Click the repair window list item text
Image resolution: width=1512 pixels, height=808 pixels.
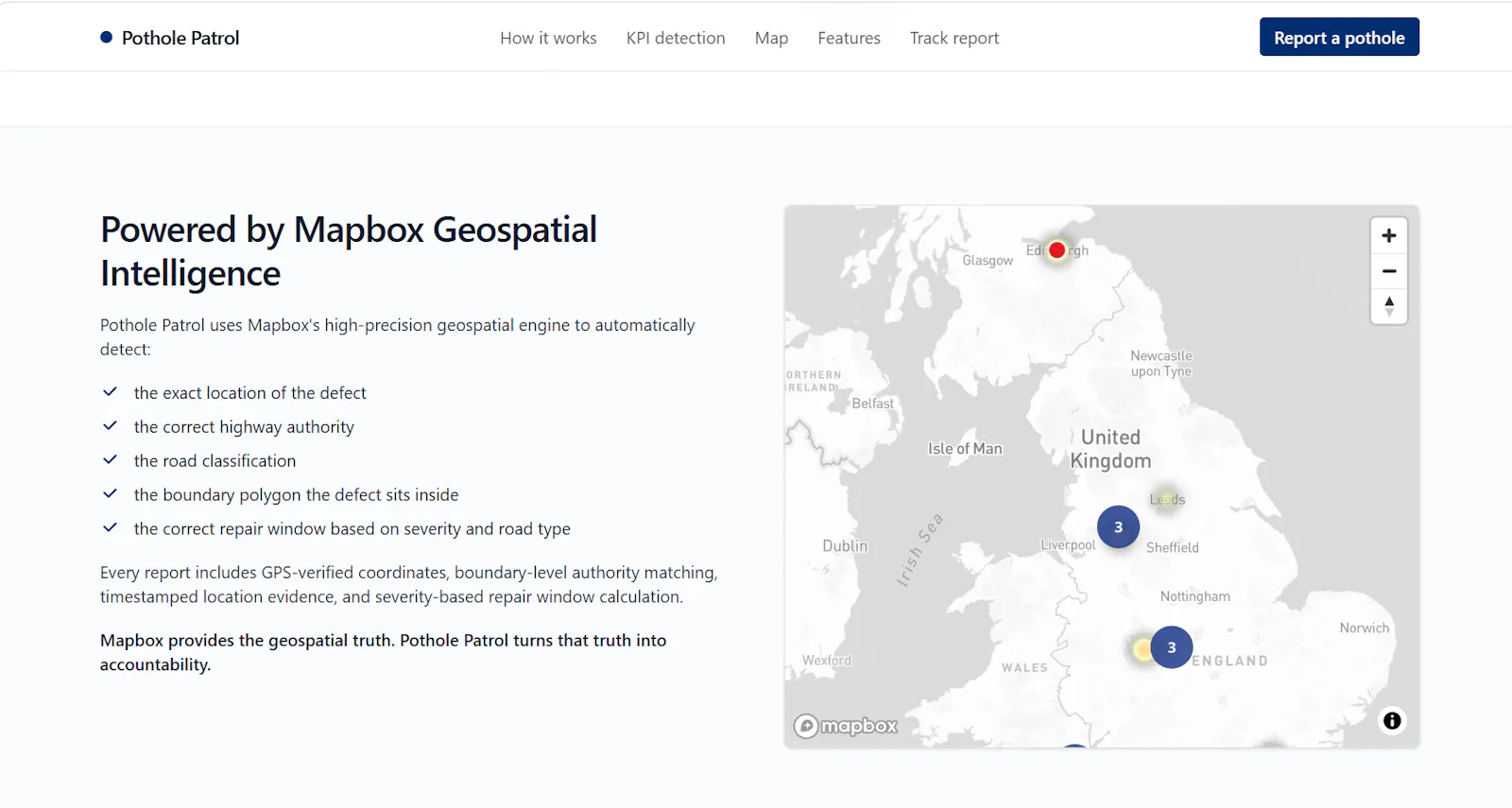tap(352, 528)
